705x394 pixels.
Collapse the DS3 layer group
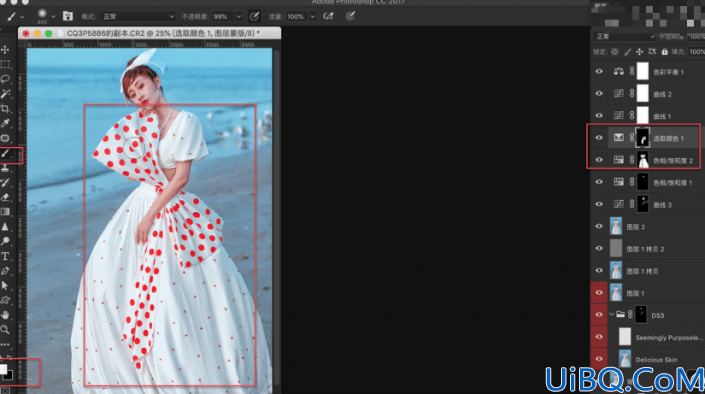(x=611, y=314)
